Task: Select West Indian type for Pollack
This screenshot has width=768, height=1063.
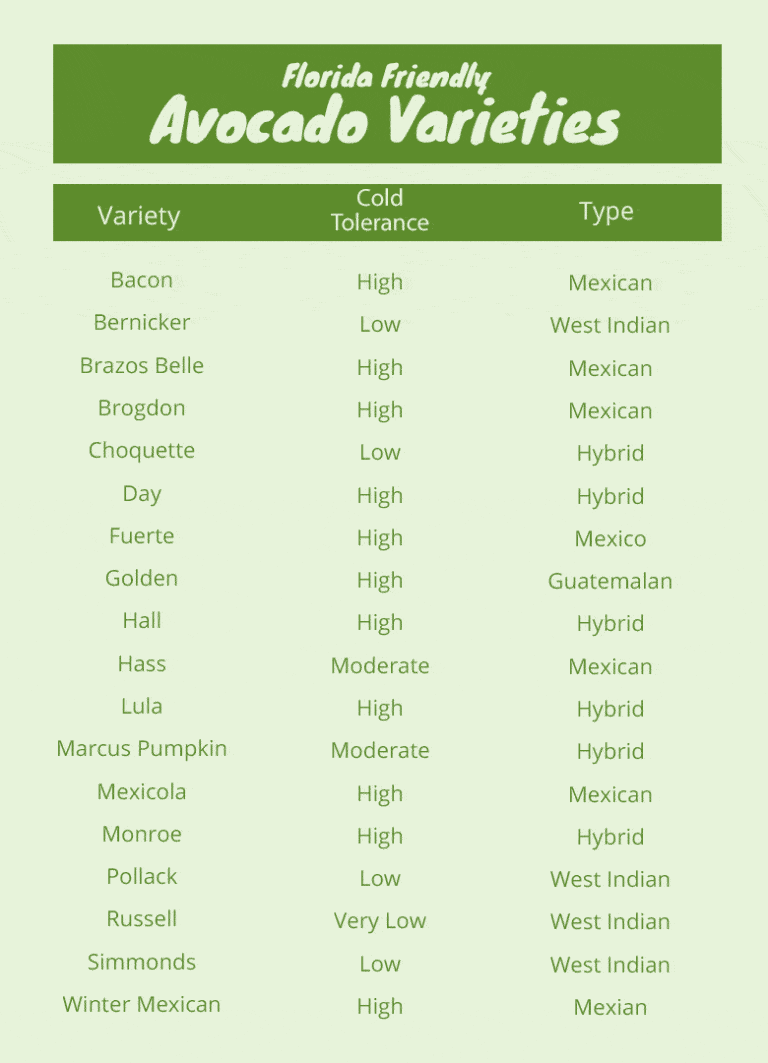Action: 610,879
